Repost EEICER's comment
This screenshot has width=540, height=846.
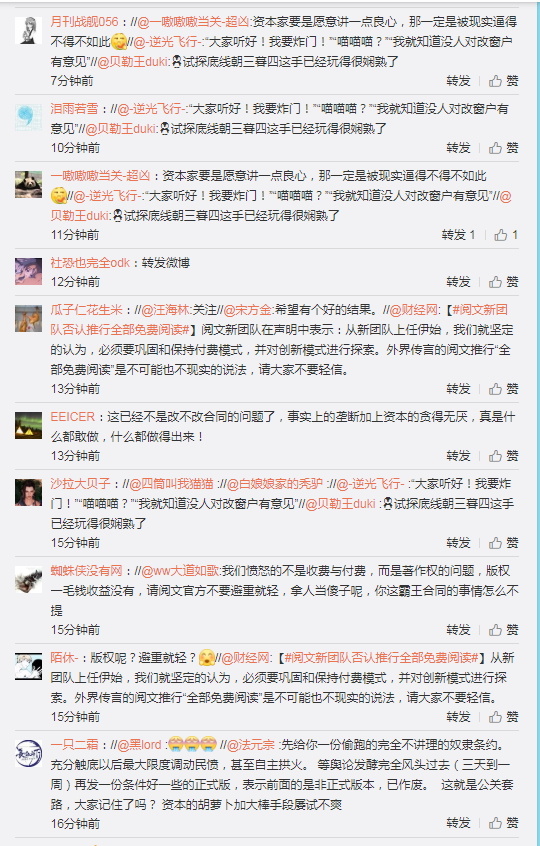[x=459, y=456]
